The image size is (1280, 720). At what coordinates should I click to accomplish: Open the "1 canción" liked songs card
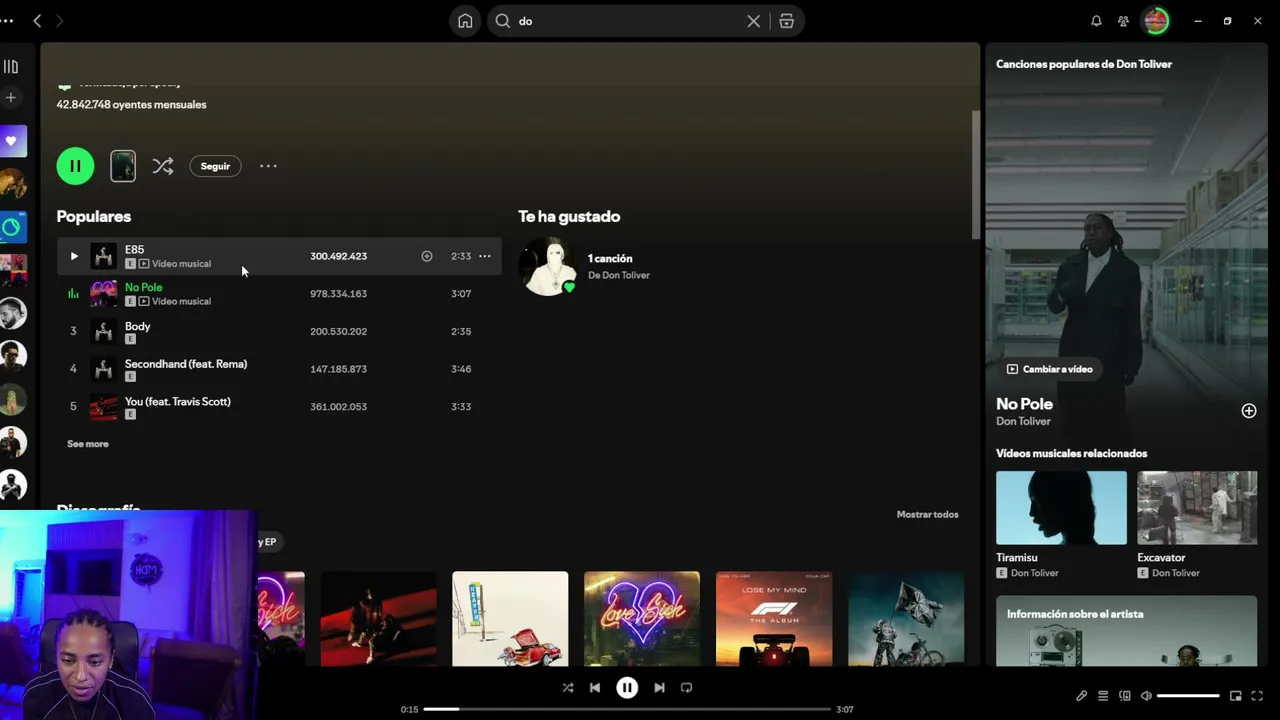click(584, 266)
